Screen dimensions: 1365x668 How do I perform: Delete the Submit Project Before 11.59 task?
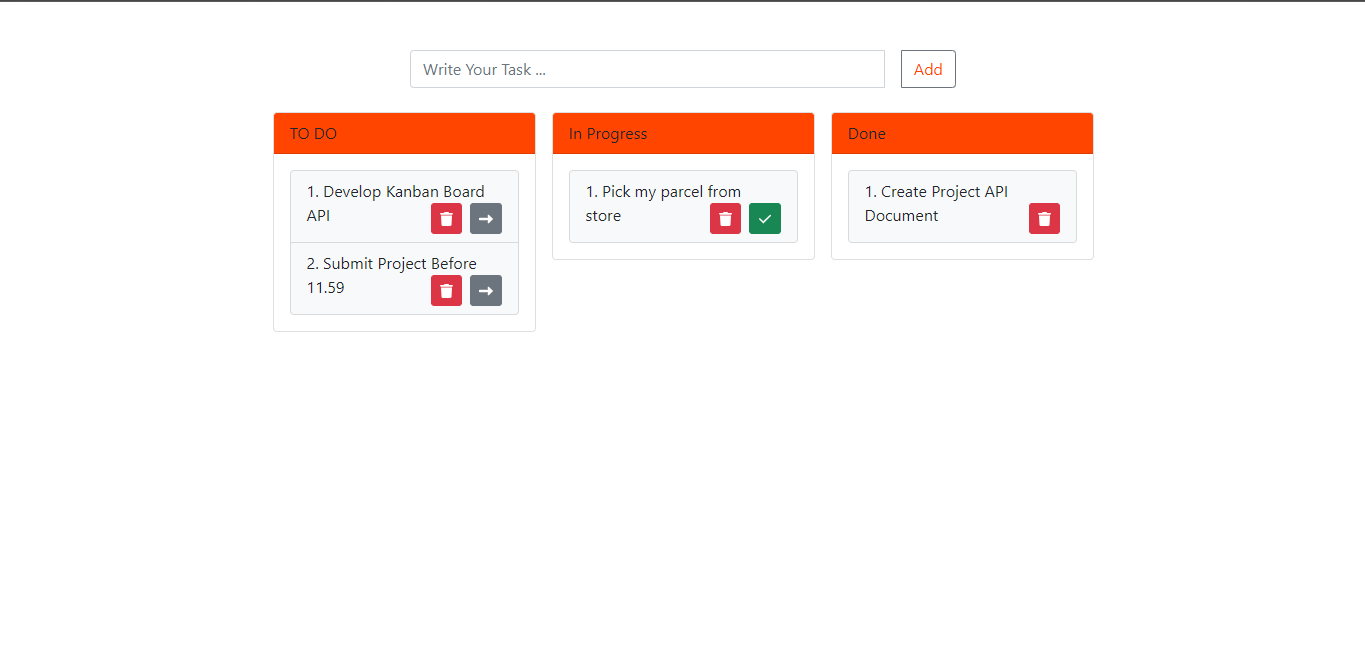pyautogui.click(x=446, y=291)
